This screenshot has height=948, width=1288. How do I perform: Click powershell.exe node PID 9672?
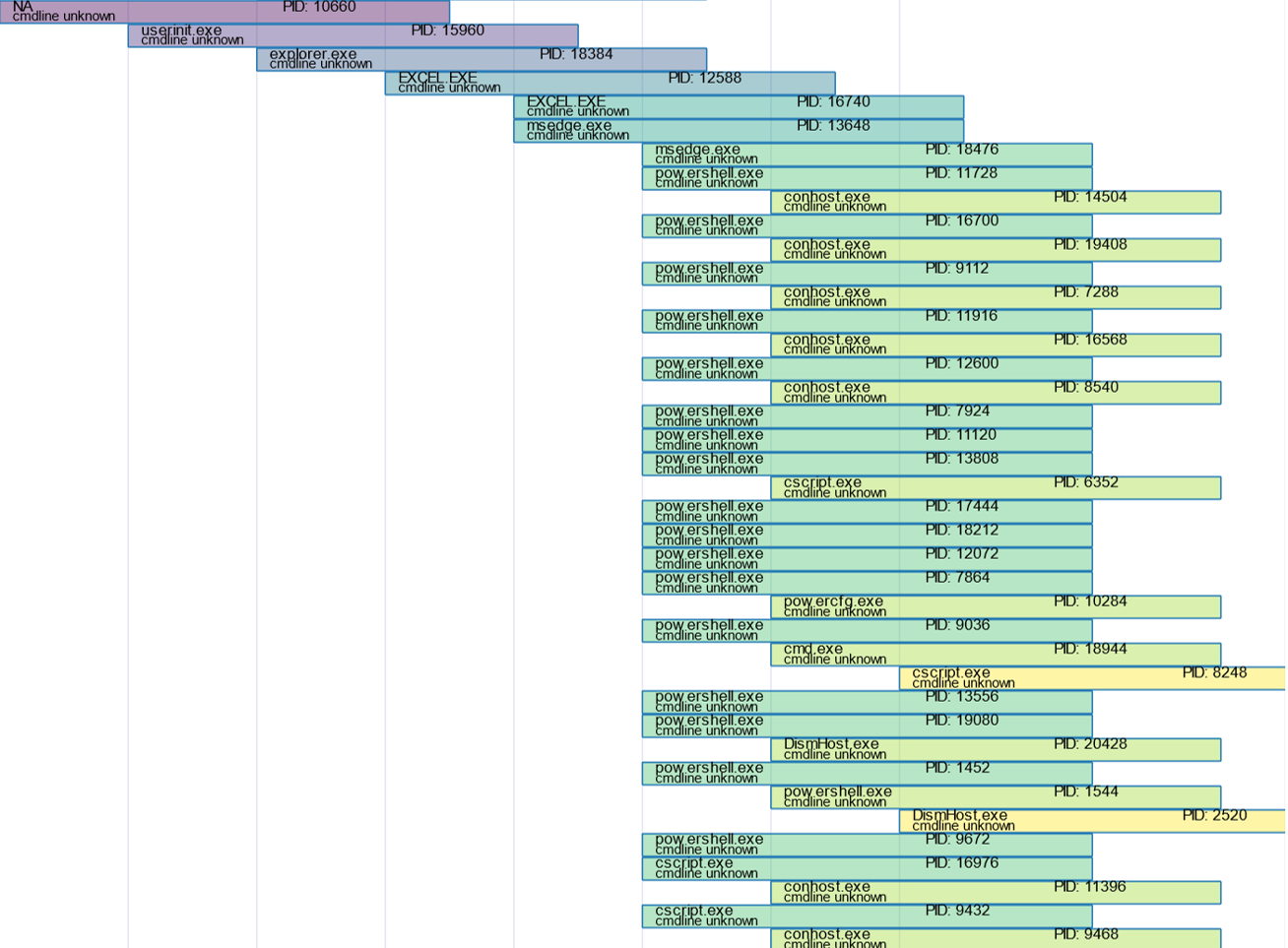(867, 846)
